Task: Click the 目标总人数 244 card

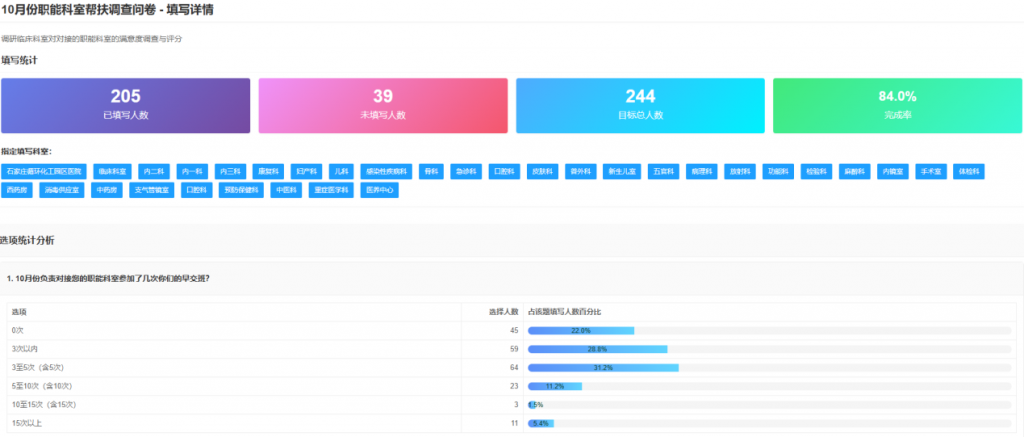Action: click(x=640, y=104)
